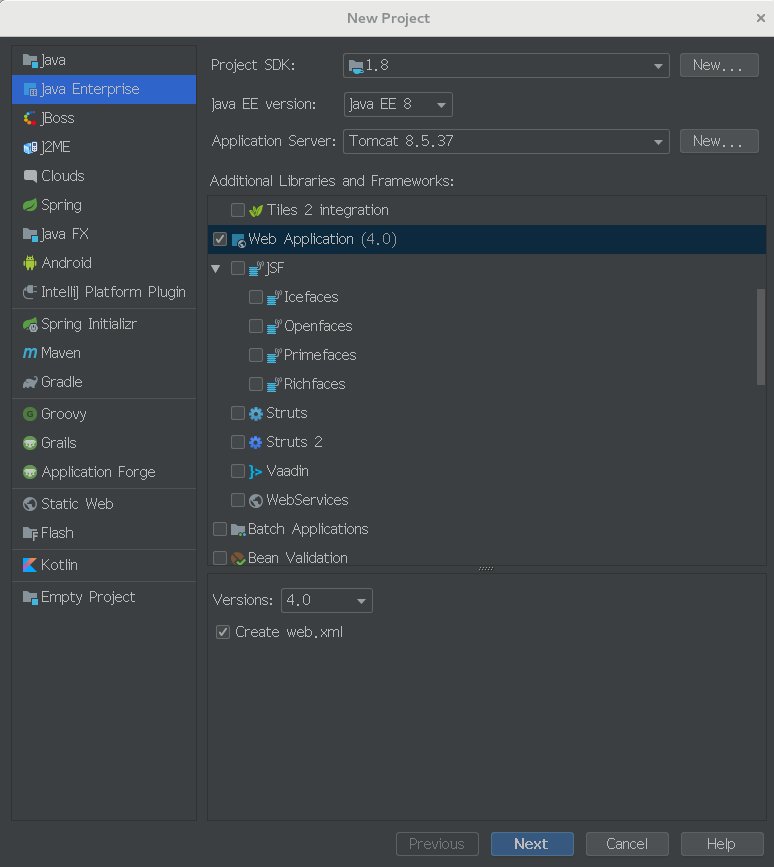Select Gradle project type
The image size is (774, 867).
[x=104, y=382]
